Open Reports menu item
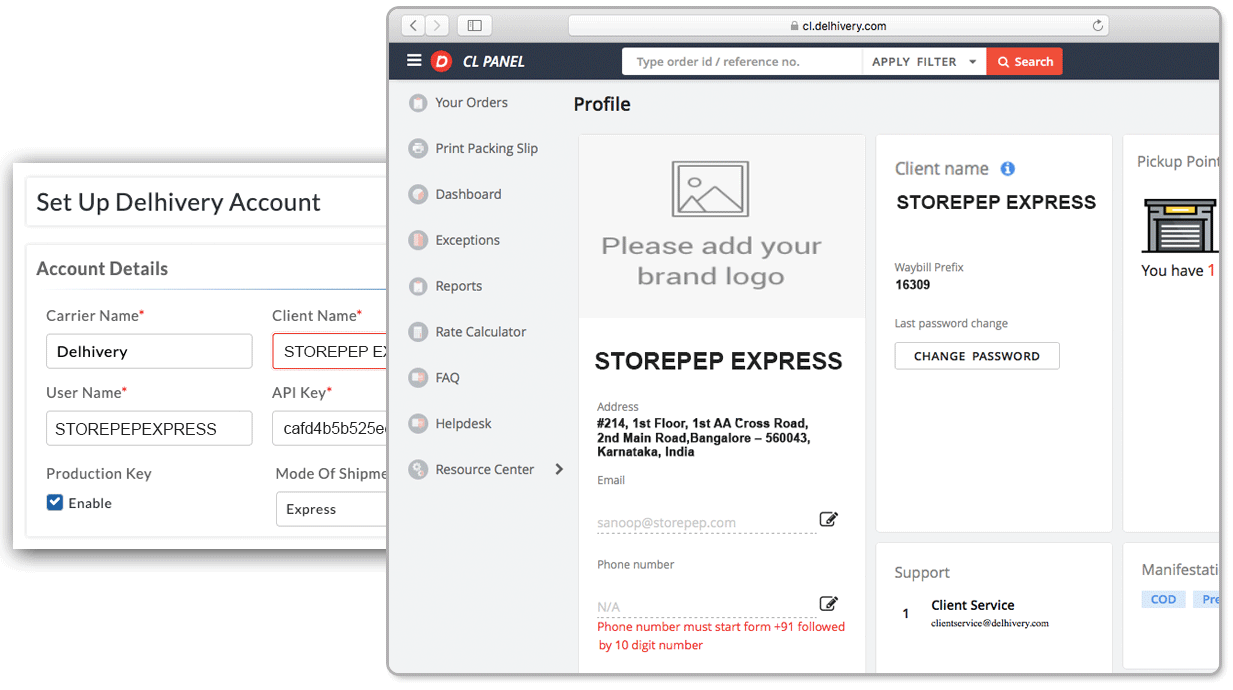1233x690 pixels. (458, 286)
